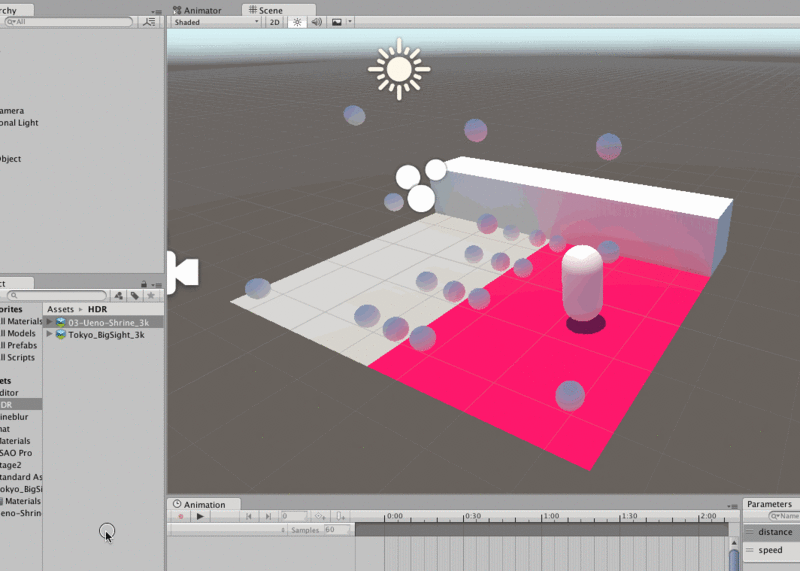Toggle scene audio speaker button
Viewport: 800px width, 571px height.
316,22
